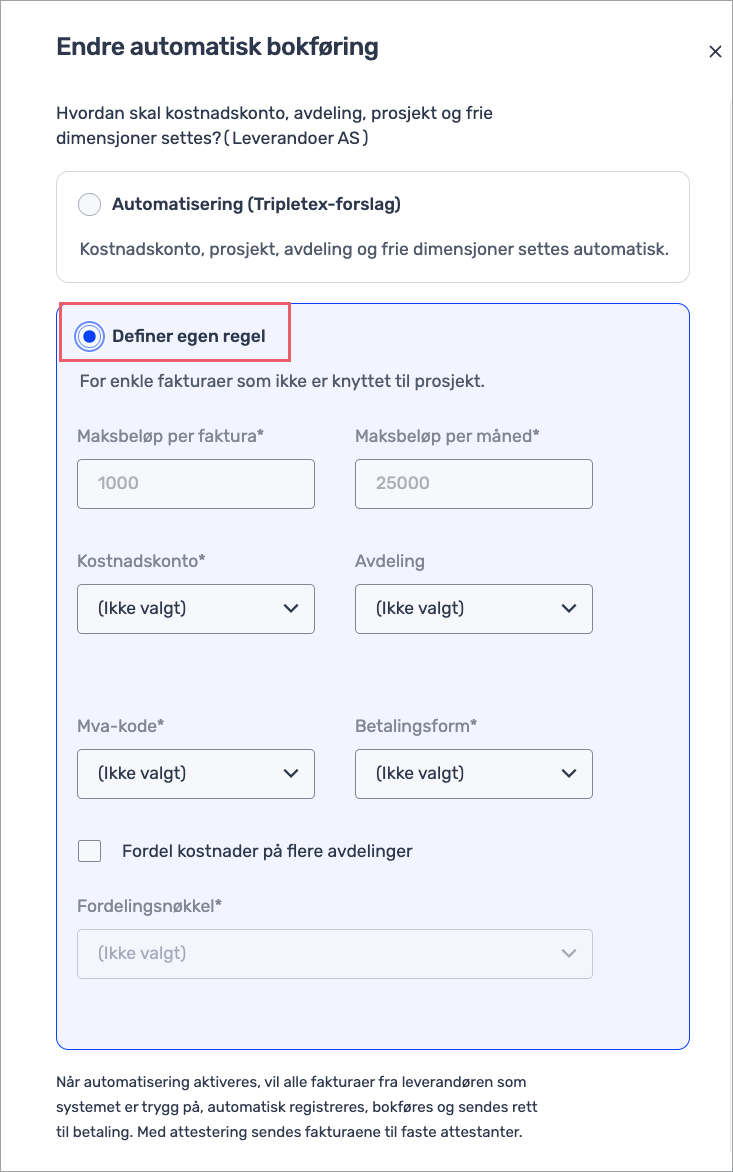Open the Avdeling (Ikke valgt) combo box

point(458,608)
